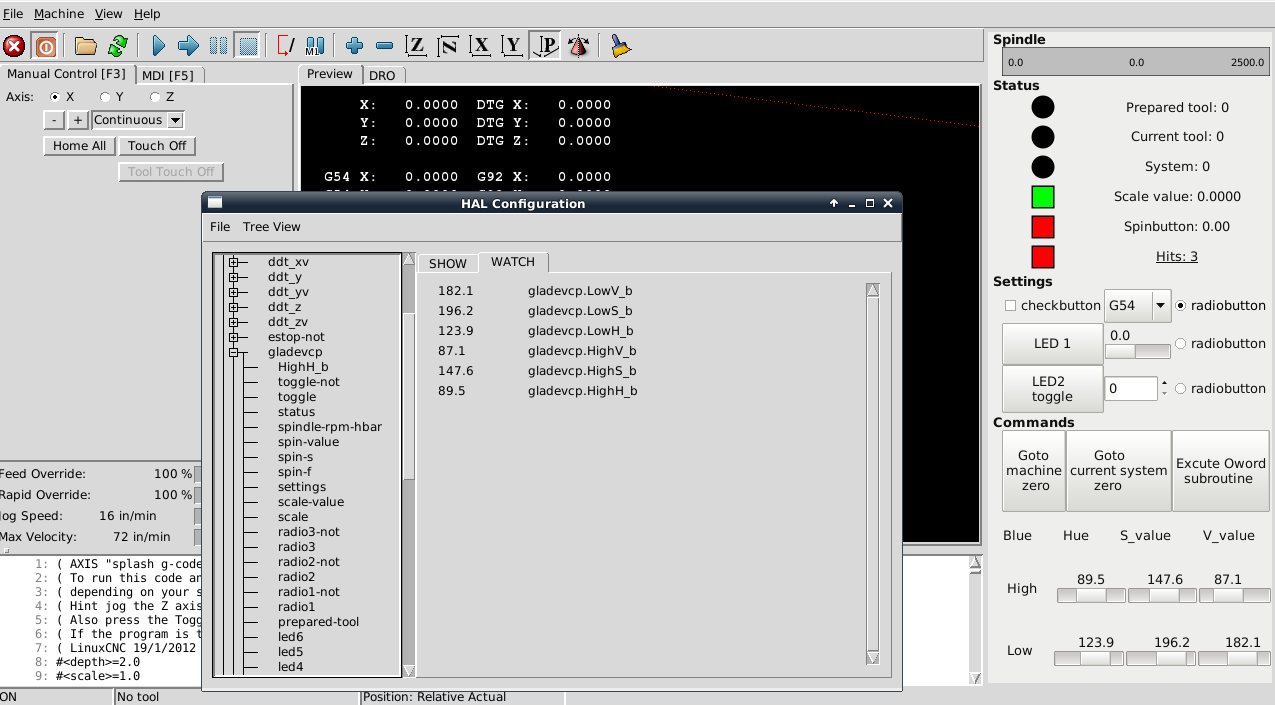Click the Goto machine zero button

1034,471
